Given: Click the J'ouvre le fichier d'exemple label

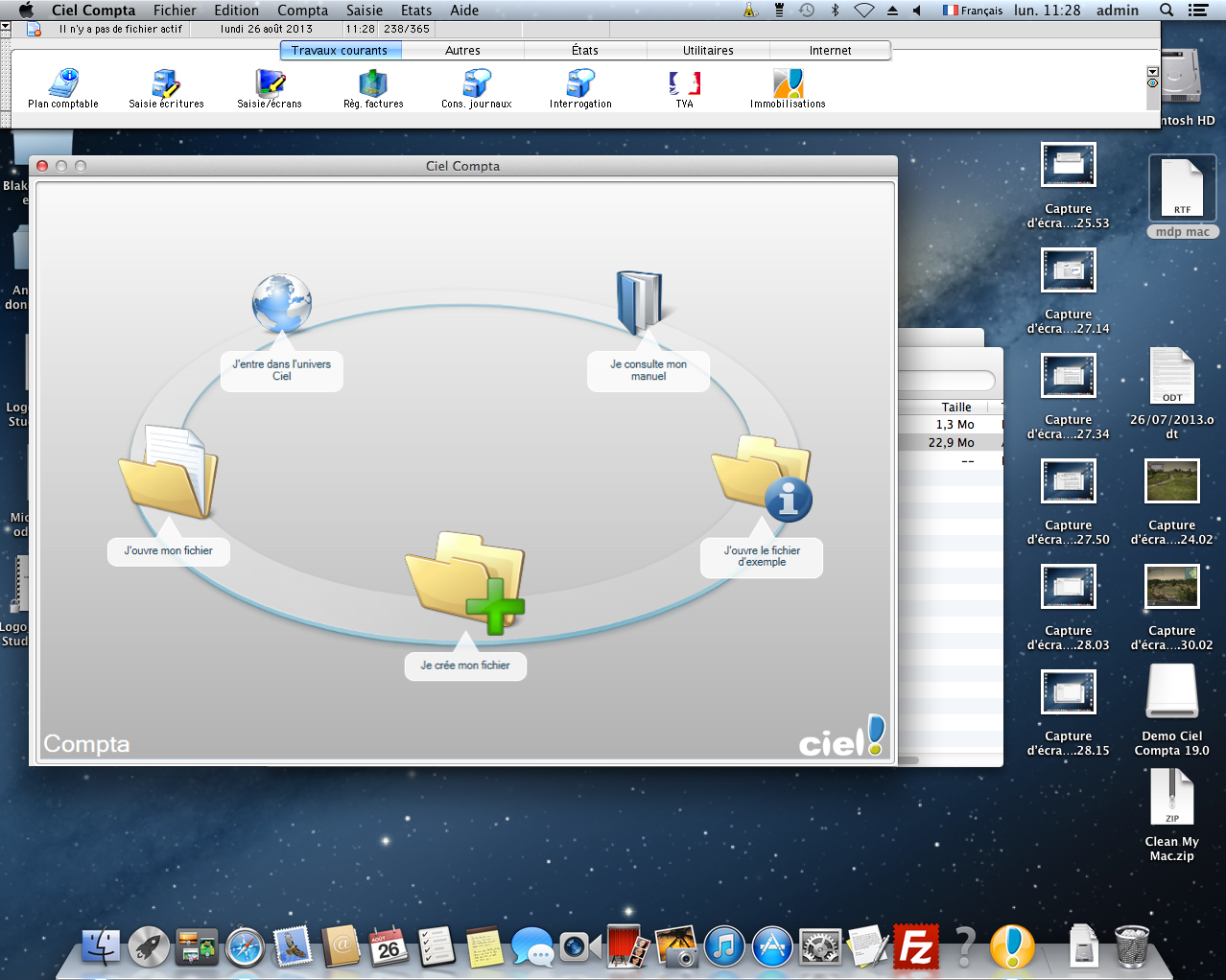Looking at the screenshot, I should coord(762,556).
